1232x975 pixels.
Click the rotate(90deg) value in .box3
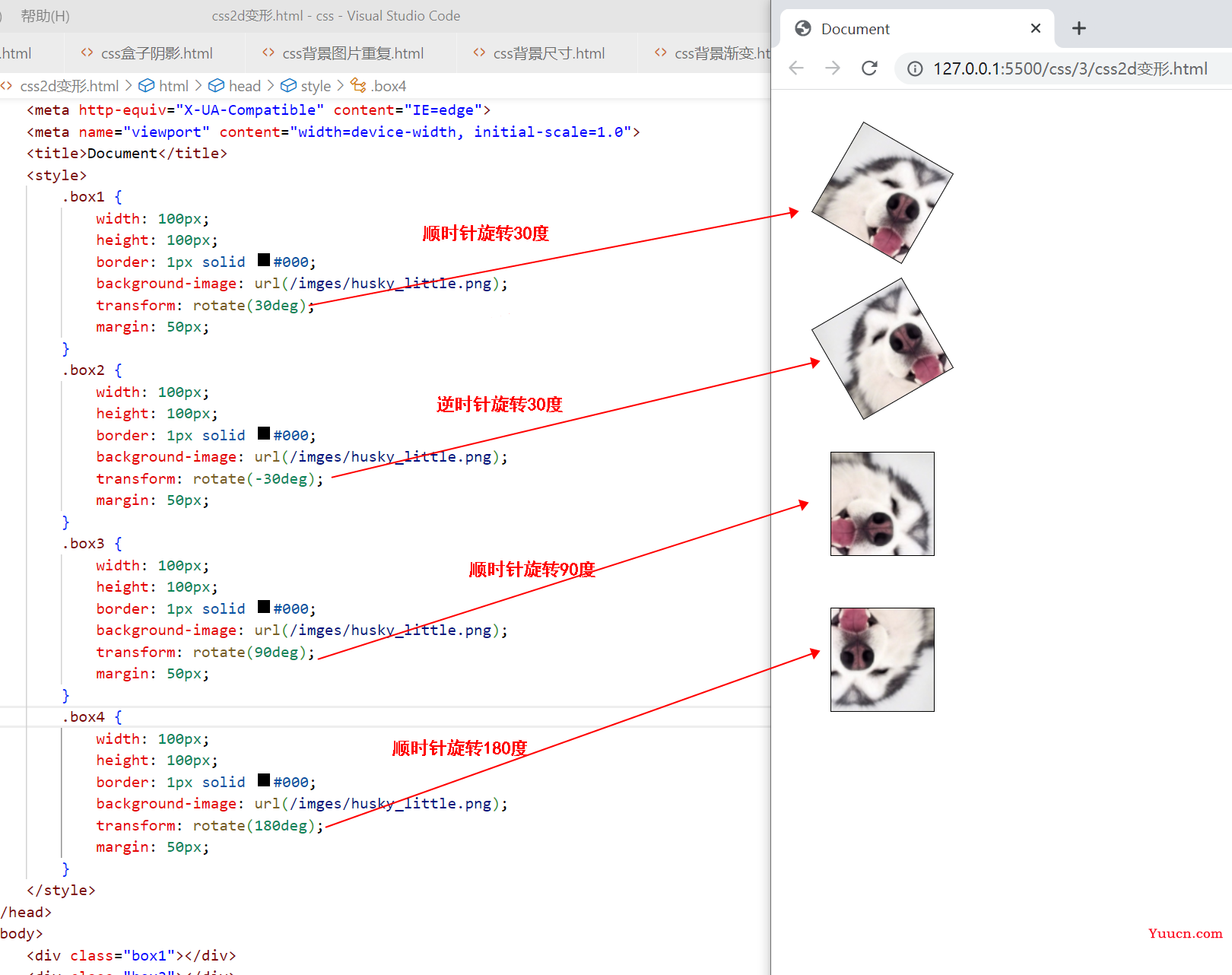point(249,652)
